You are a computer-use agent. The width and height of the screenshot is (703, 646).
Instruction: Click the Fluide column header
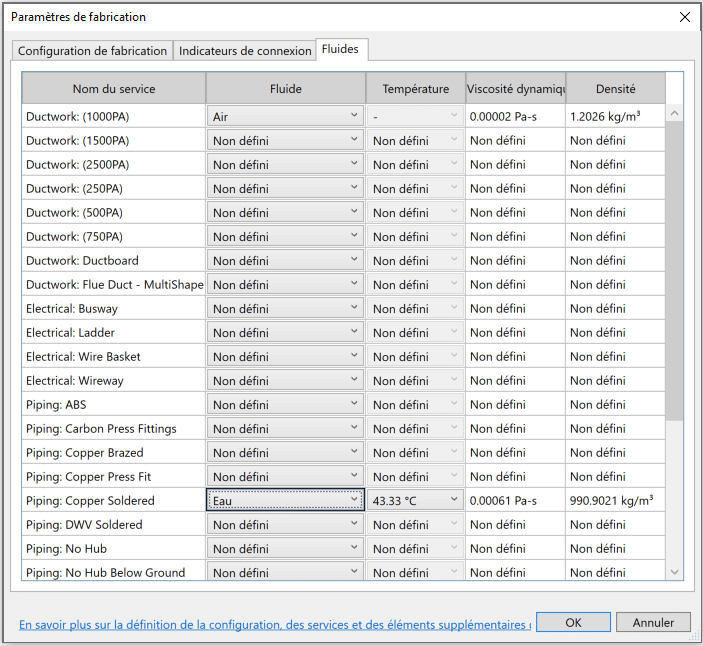pyautogui.click(x=286, y=89)
